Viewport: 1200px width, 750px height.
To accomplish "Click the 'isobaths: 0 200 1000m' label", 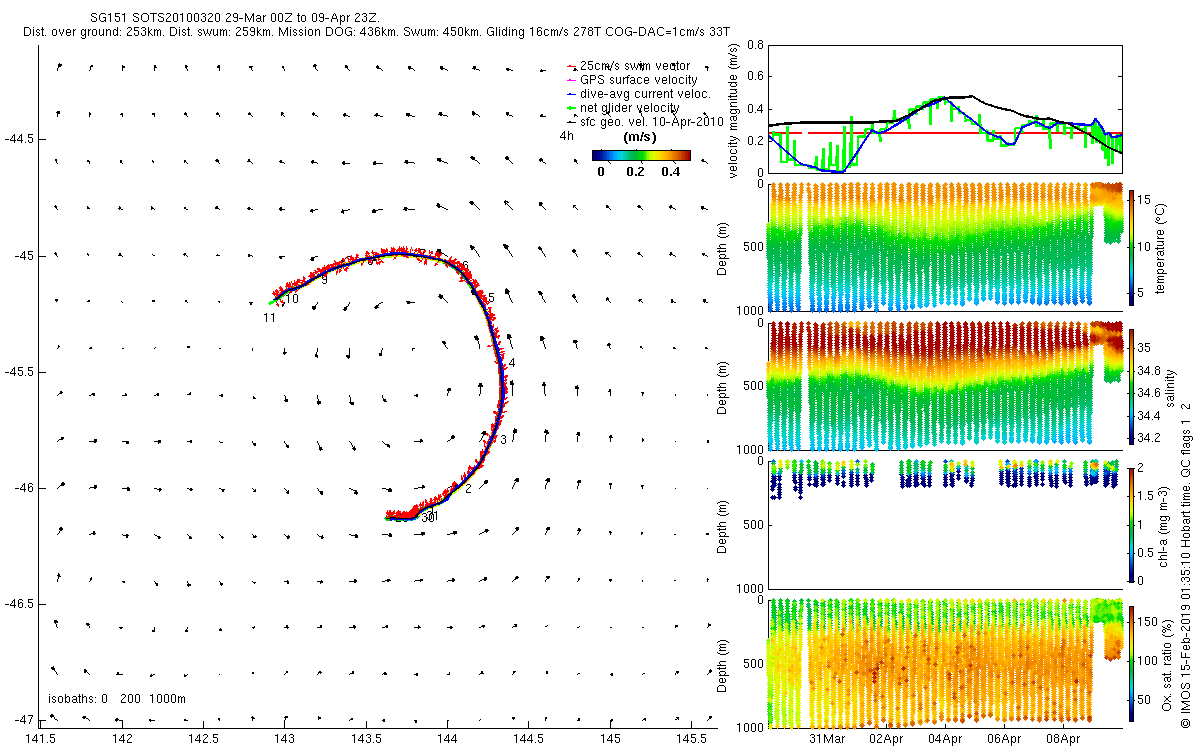I will pos(117,698).
